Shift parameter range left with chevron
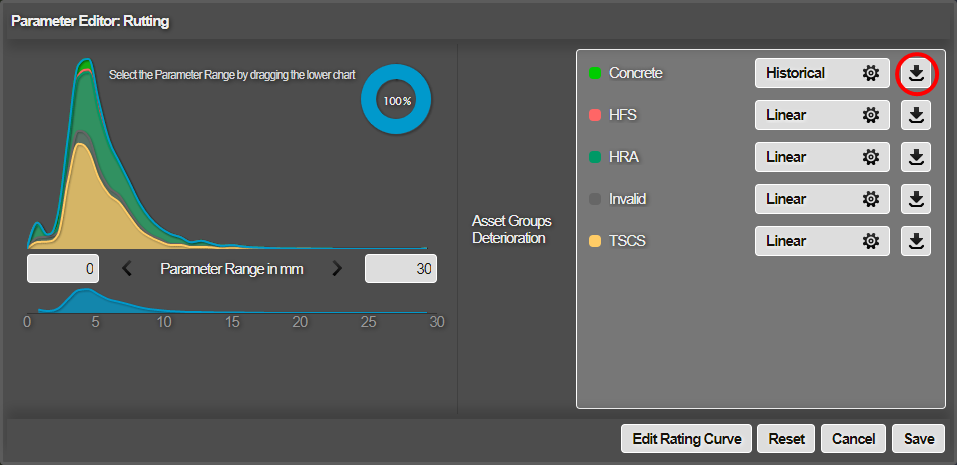 tap(127, 268)
